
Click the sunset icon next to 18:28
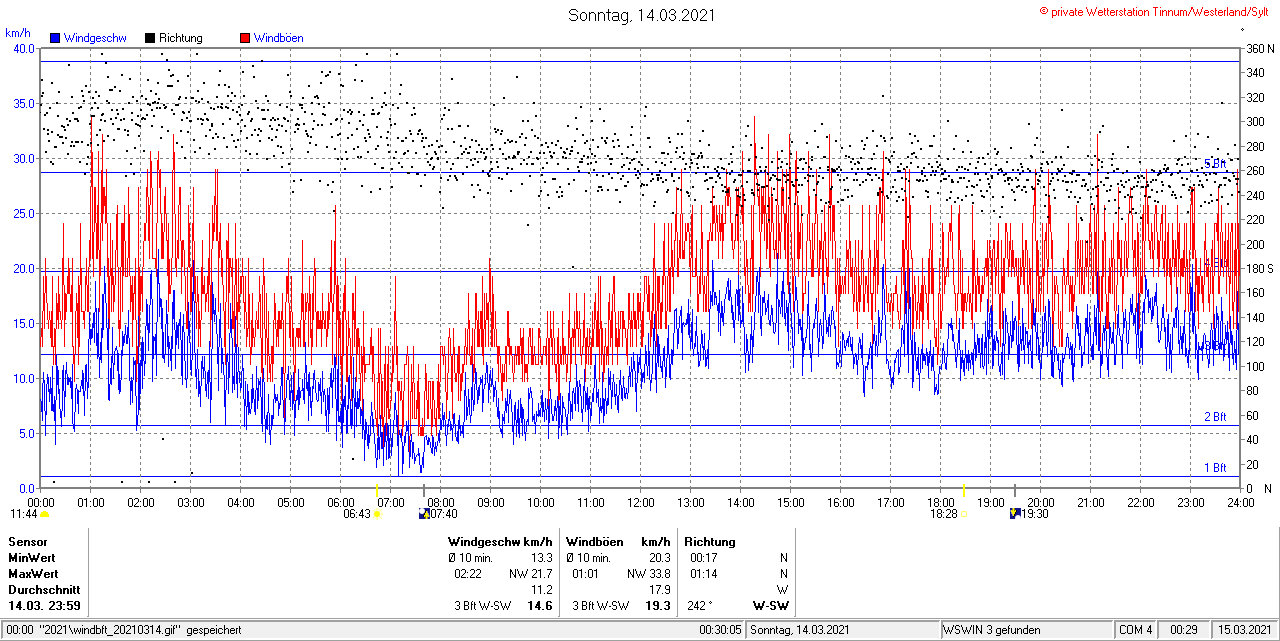point(965,514)
